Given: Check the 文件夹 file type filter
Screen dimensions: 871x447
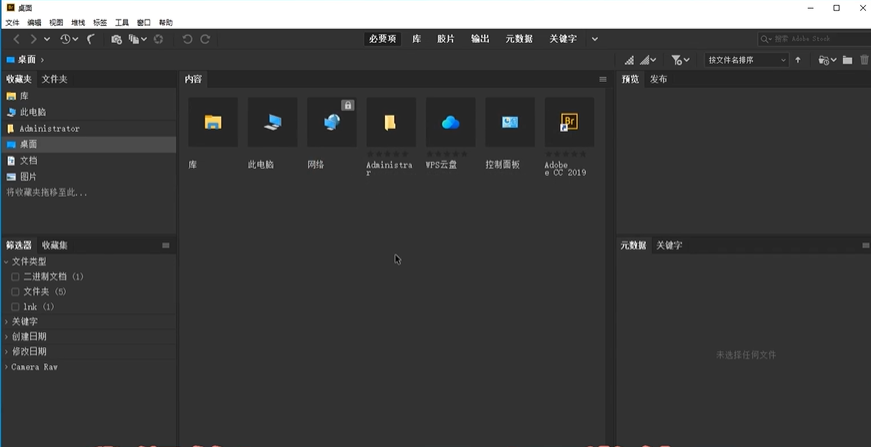Looking at the screenshot, I should point(15,291).
